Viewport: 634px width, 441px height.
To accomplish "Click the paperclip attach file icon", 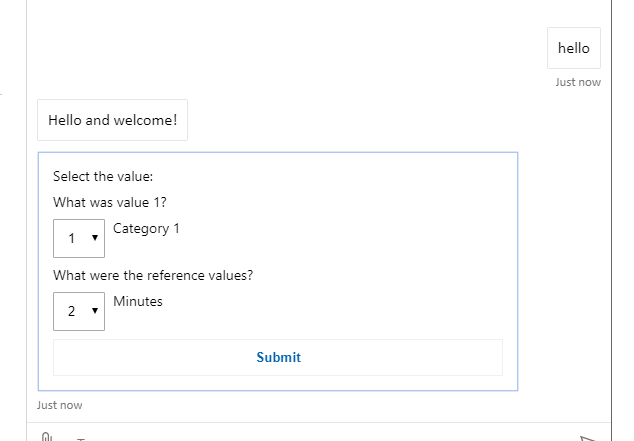I will pyautogui.click(x=46, y=437).
